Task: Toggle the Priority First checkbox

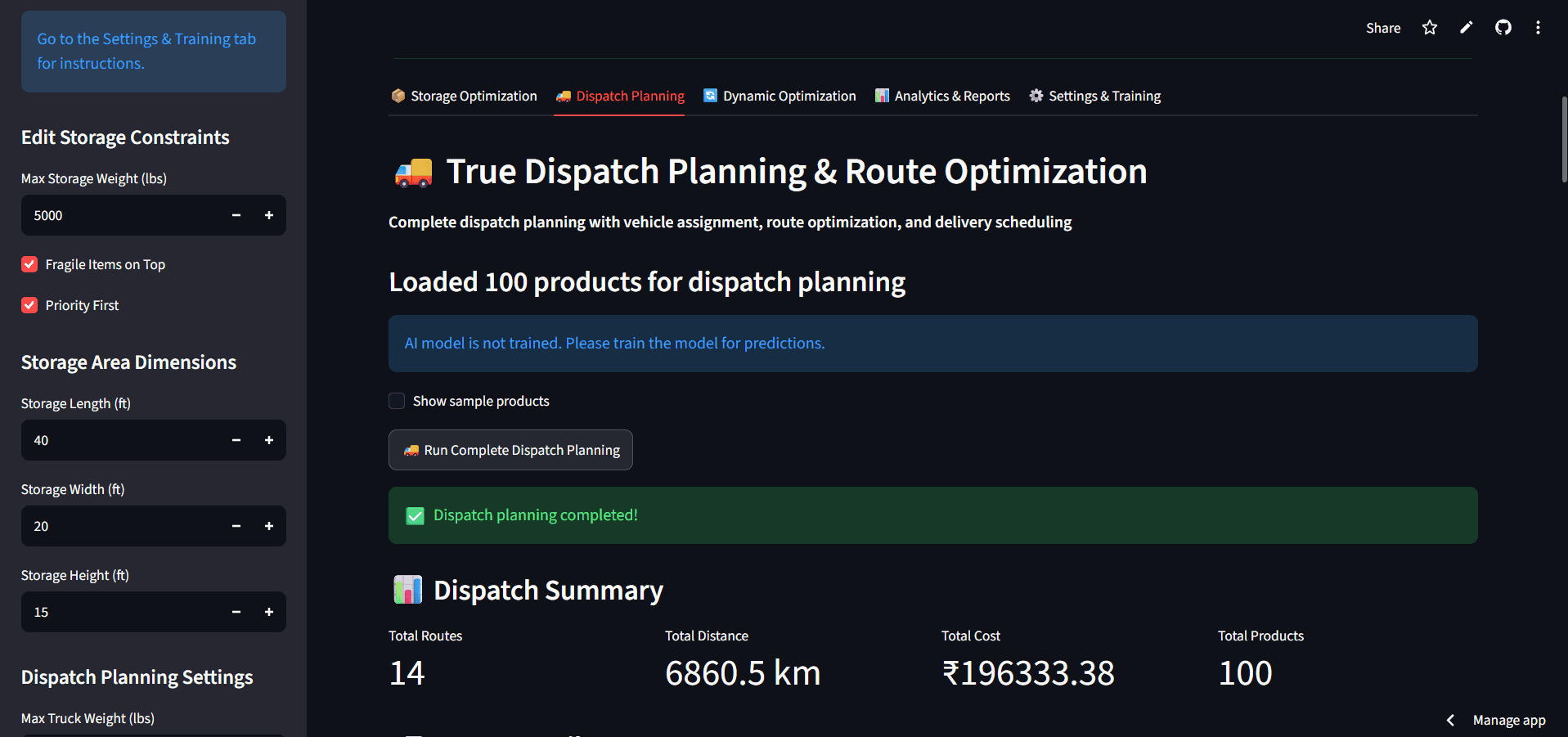Action: coord(29,305)
